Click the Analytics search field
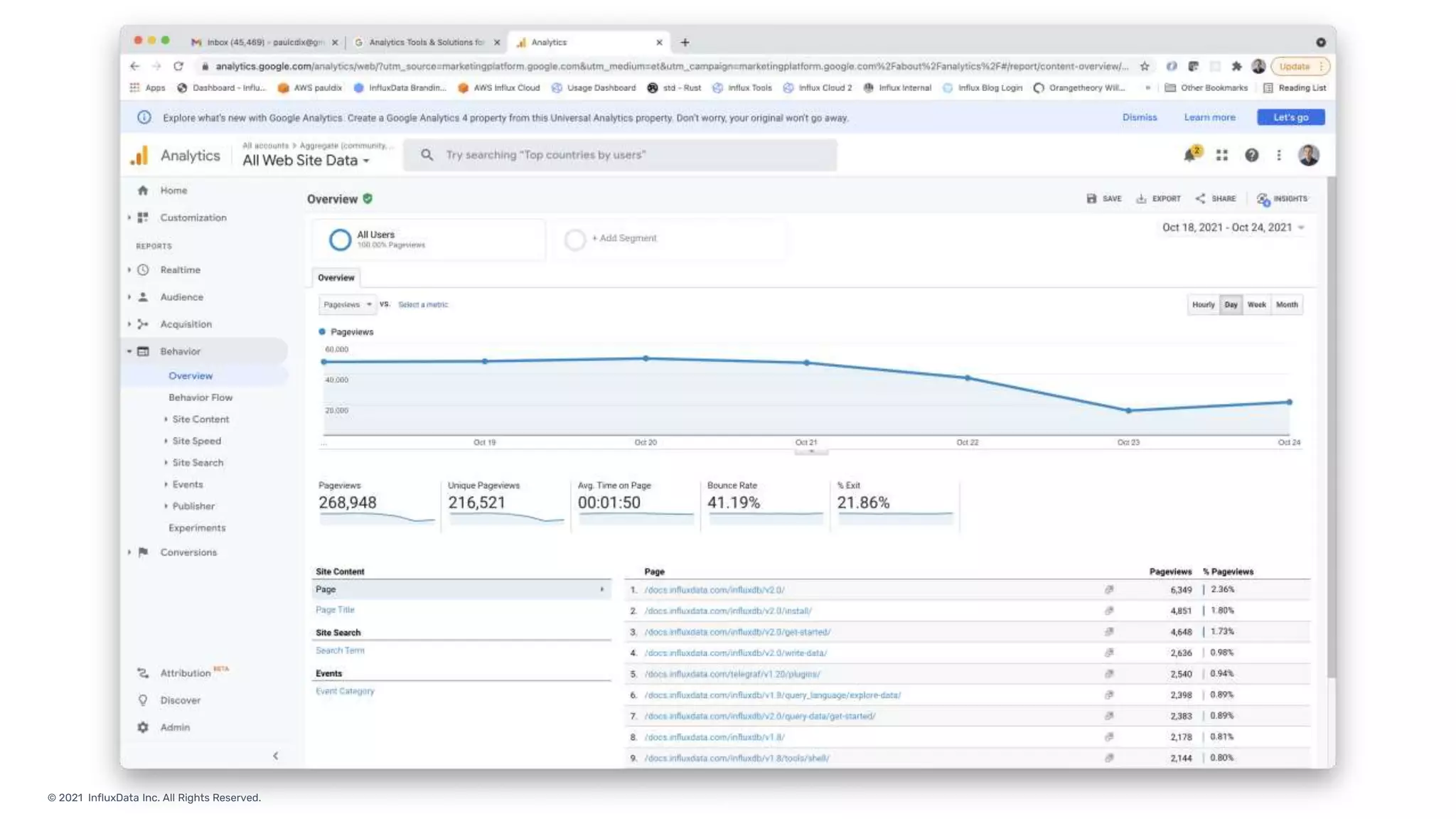Viewport: 1456px width, 819px height. [x=620, y=155]
